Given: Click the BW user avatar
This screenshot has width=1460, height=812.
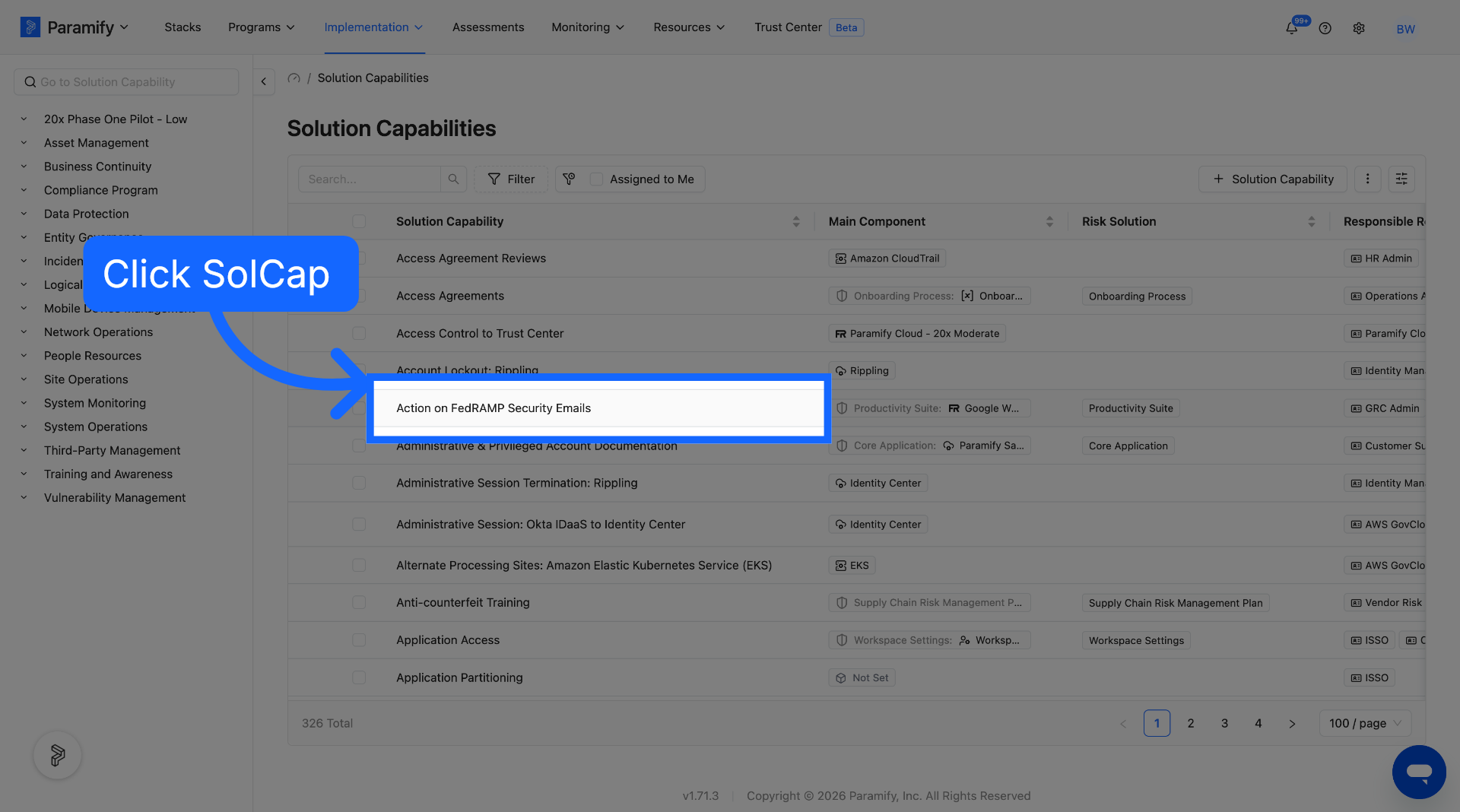Looking at the screenshot, I should pos(1405,29).
